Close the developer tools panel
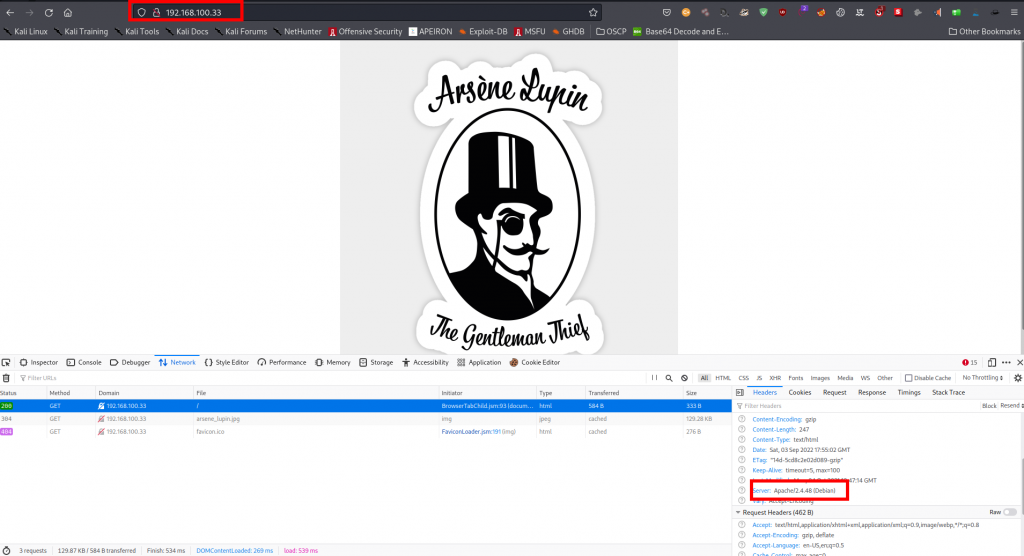The image size is (1024, 556). [1019, 362]
